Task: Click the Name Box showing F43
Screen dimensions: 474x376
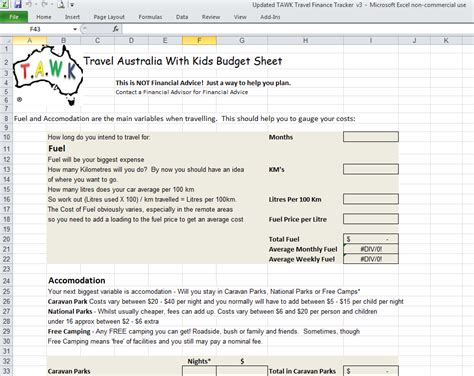Action: pyautogui.click(x=35, y=29)
